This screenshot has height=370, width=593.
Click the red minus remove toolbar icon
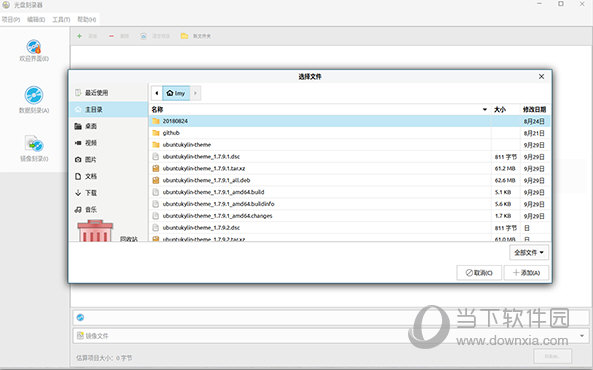(x=111, y=36)
